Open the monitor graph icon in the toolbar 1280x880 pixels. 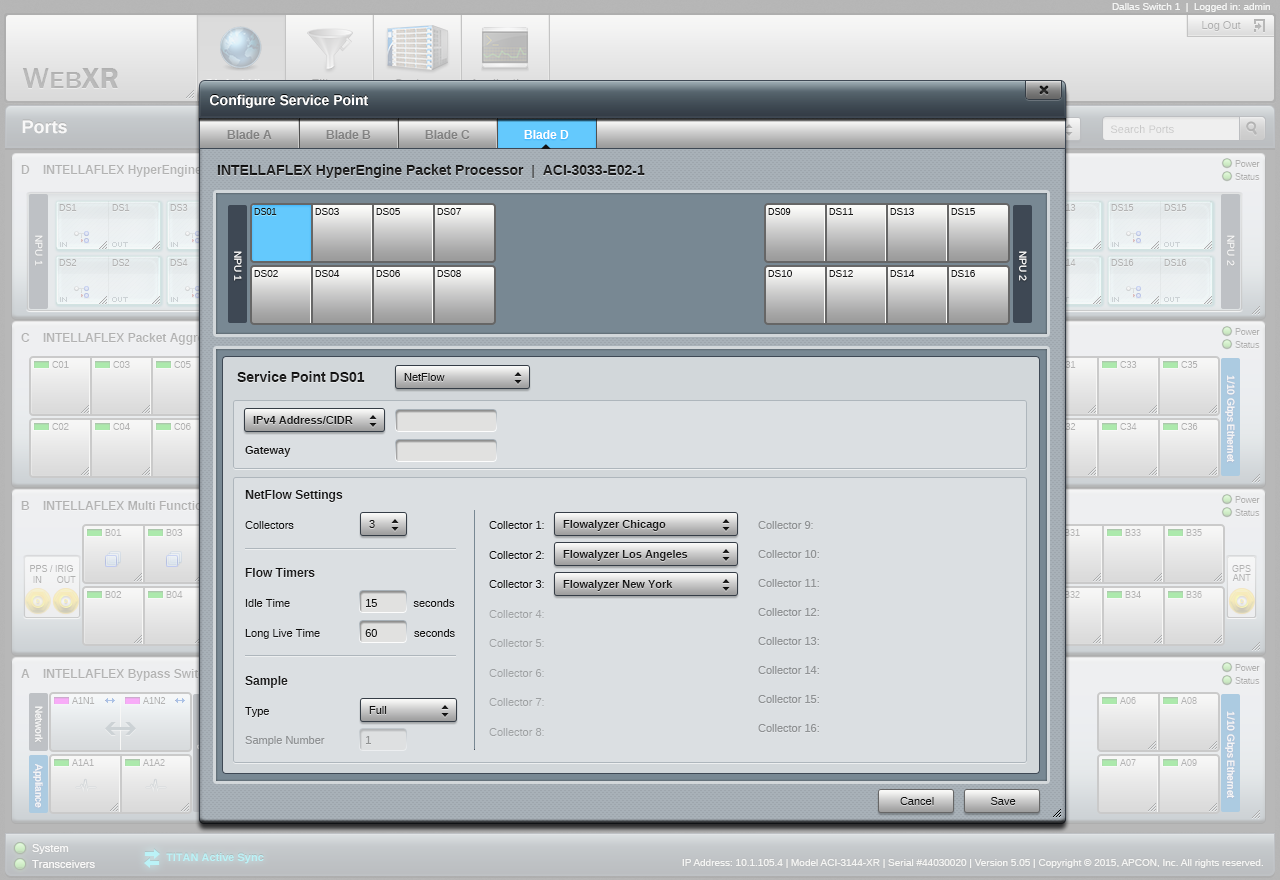coord(505,48)
